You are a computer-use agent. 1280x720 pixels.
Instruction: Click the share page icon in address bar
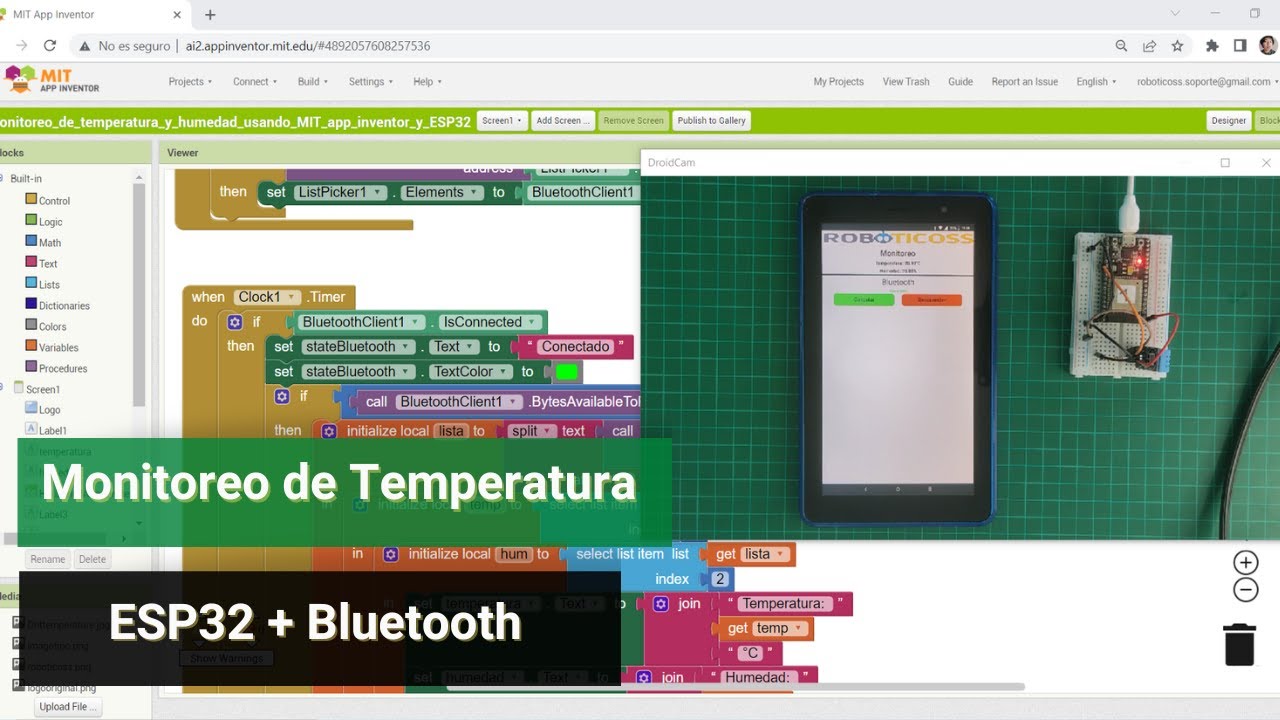tap(1150, 45)
